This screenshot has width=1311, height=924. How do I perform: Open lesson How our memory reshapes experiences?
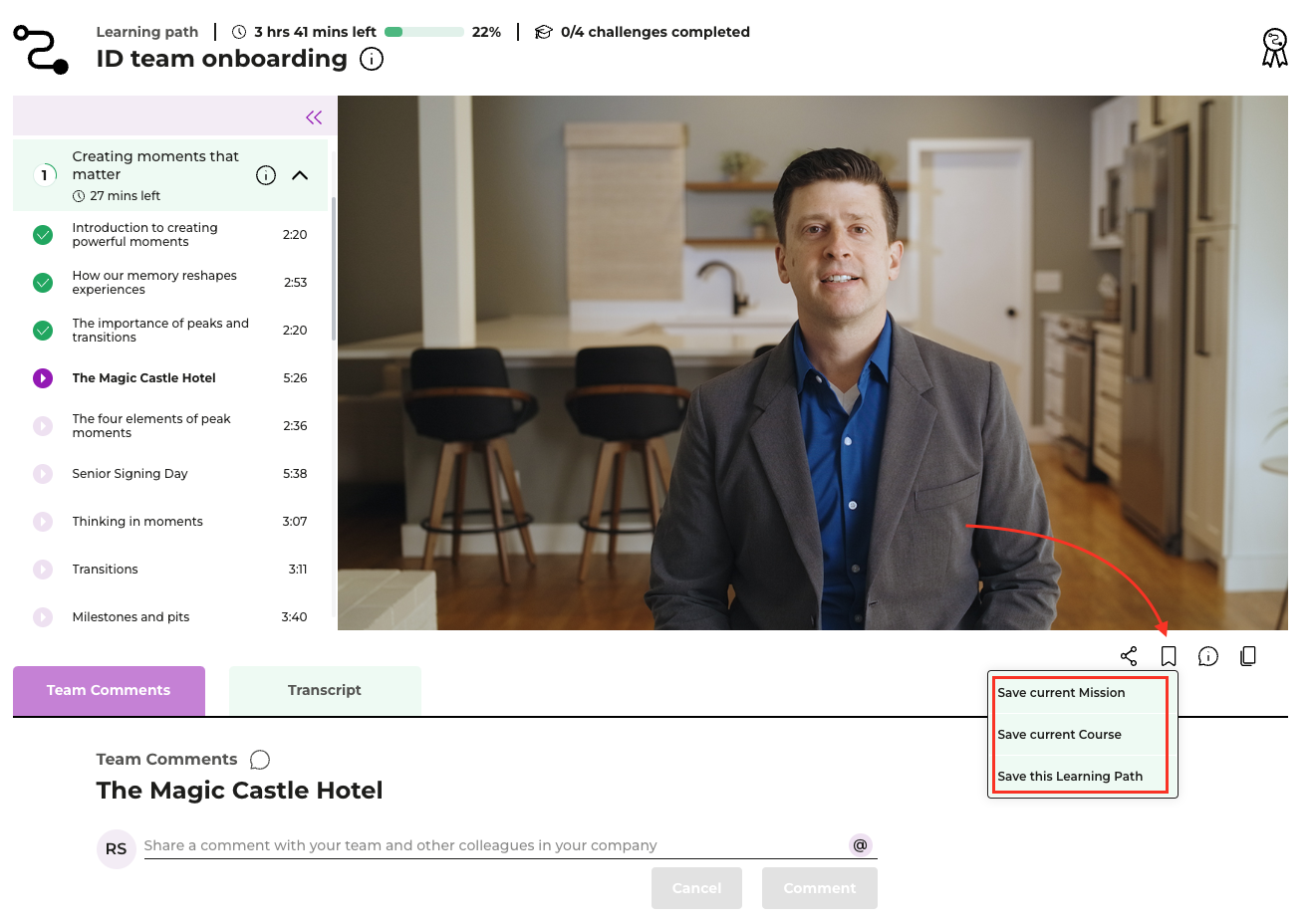[x=170, y=283]
